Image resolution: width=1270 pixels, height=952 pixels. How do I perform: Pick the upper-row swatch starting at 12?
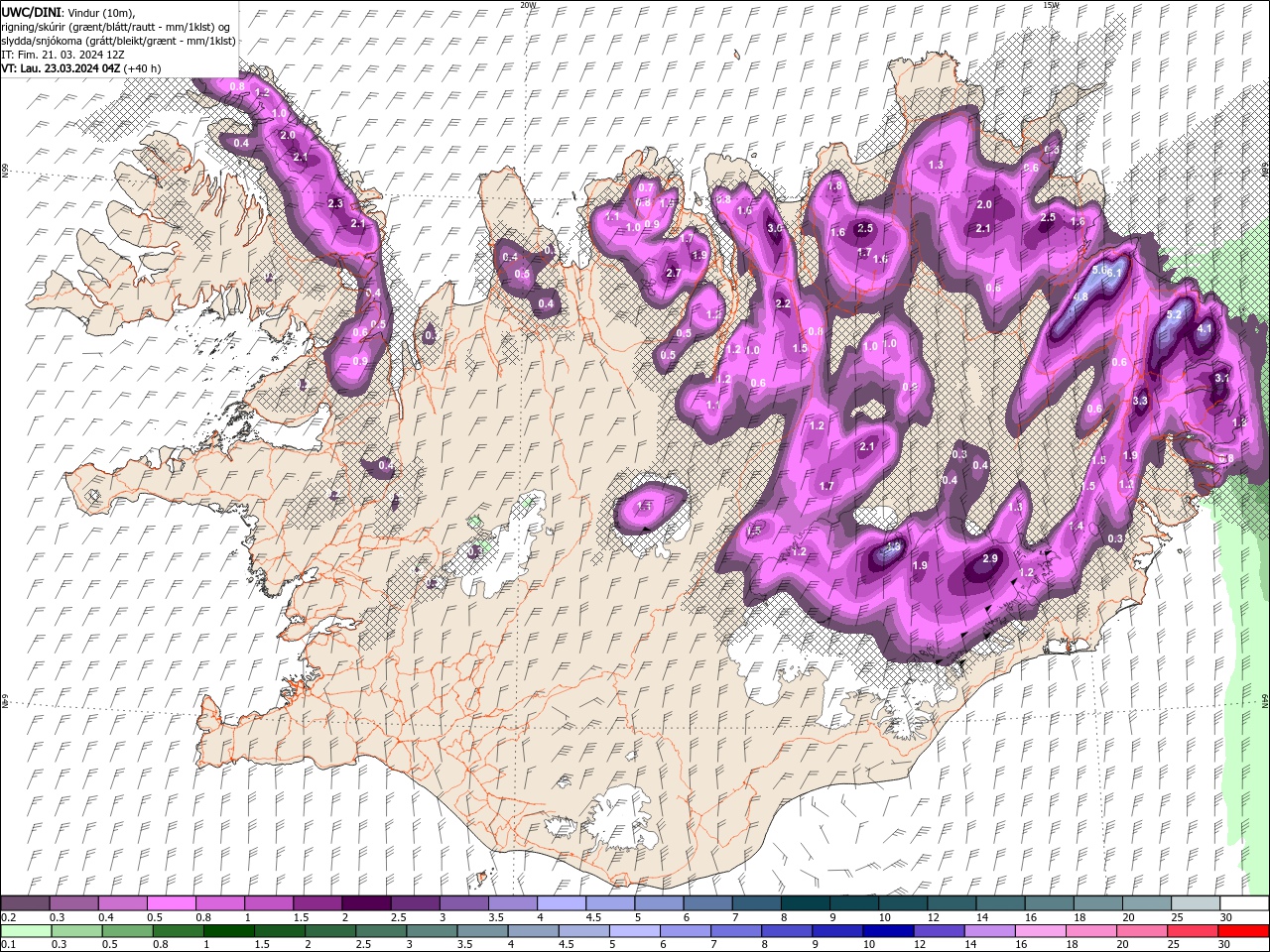[951, 903]
